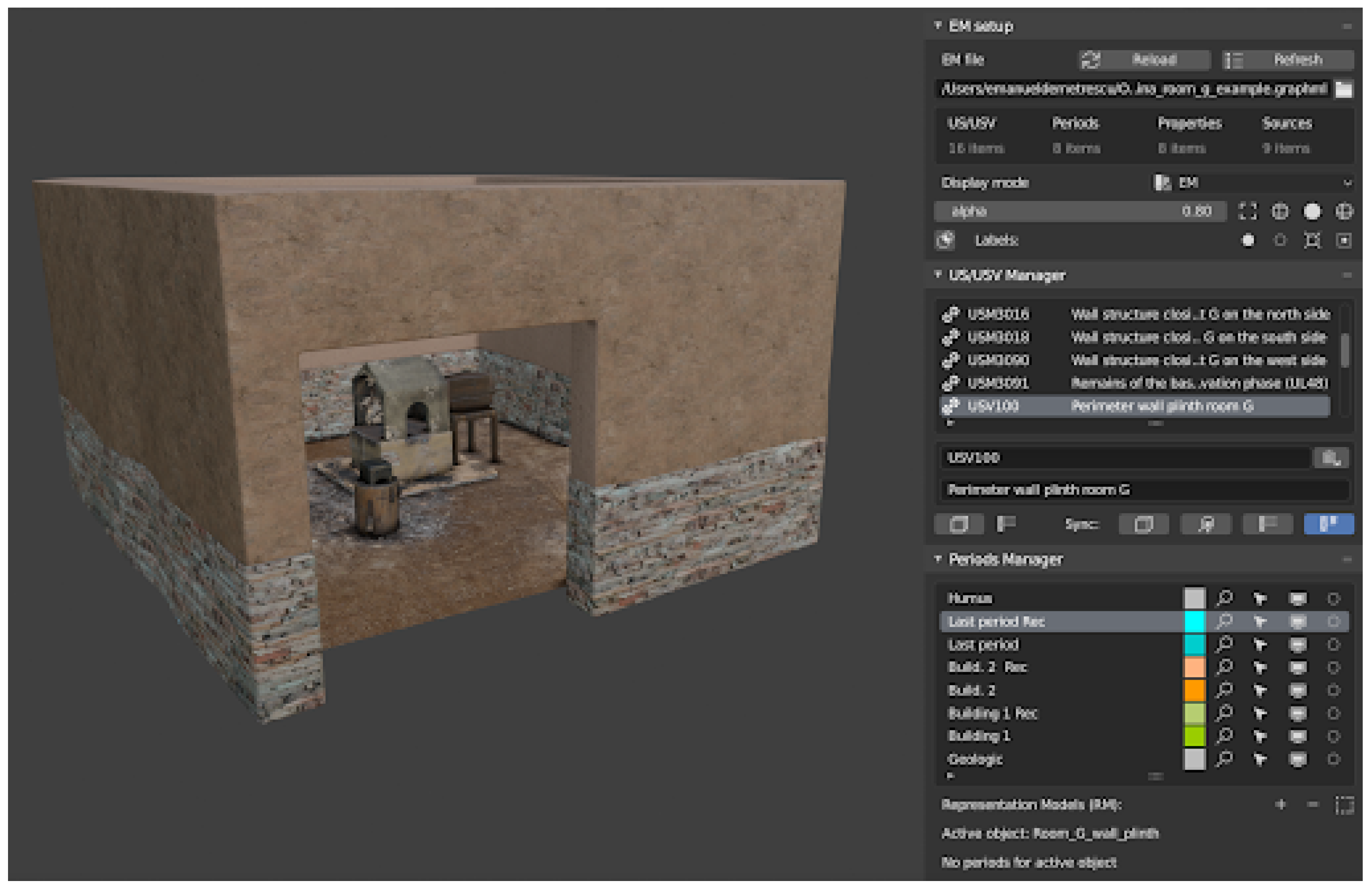Click the icon button left of Labels
The width and height of the screenshot is (1372, 892).
pos(945,240)
